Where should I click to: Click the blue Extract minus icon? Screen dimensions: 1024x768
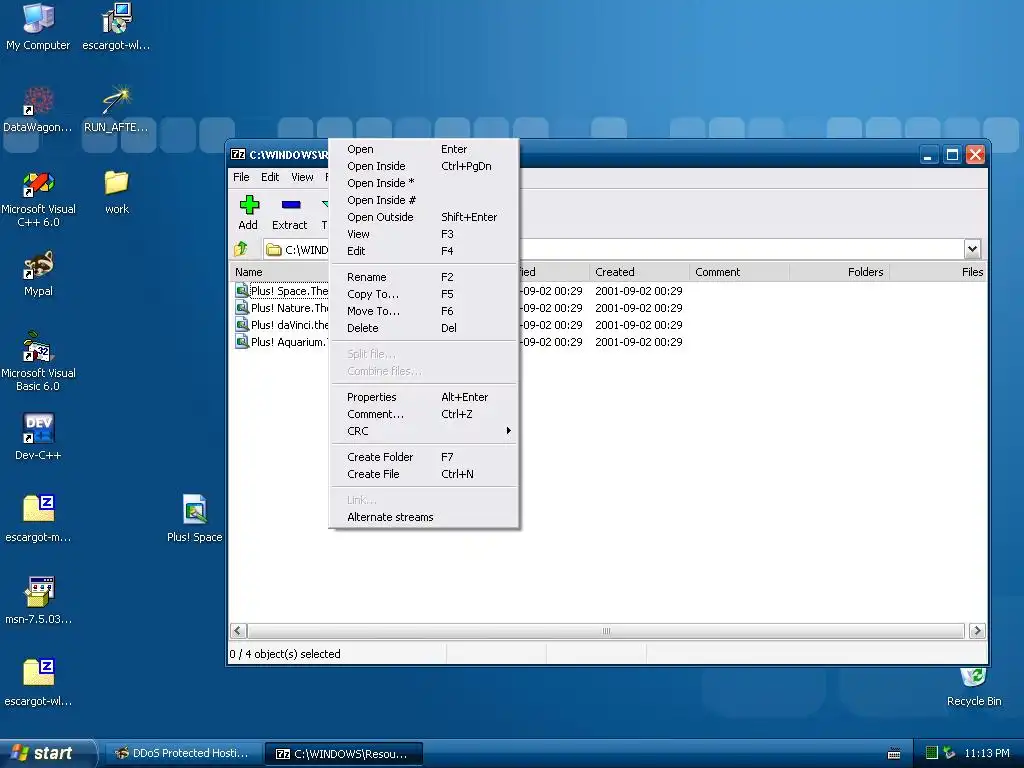pyautogui.click(x=291, y=204)
